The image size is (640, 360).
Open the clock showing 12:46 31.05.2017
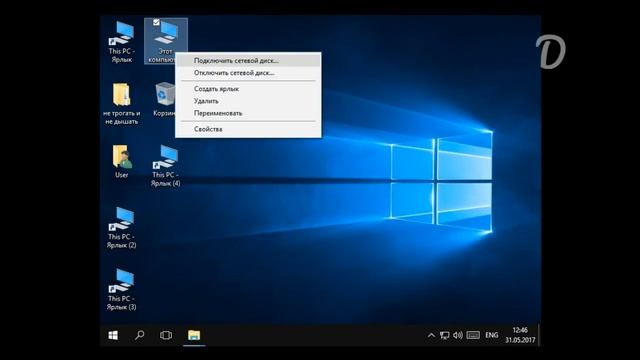click(x=520, y=335)
